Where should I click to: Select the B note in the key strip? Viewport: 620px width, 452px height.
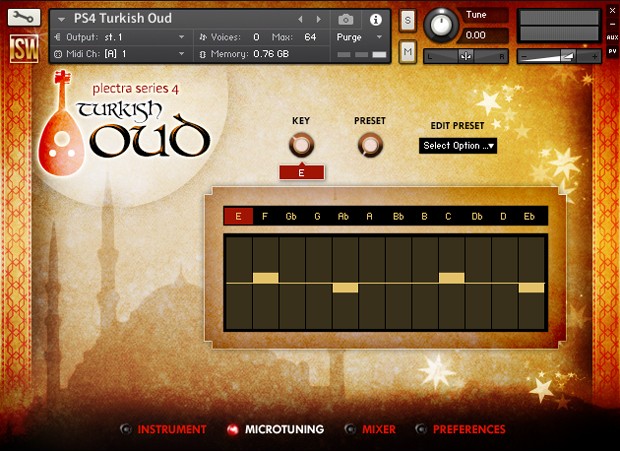[x=424, y=216]
